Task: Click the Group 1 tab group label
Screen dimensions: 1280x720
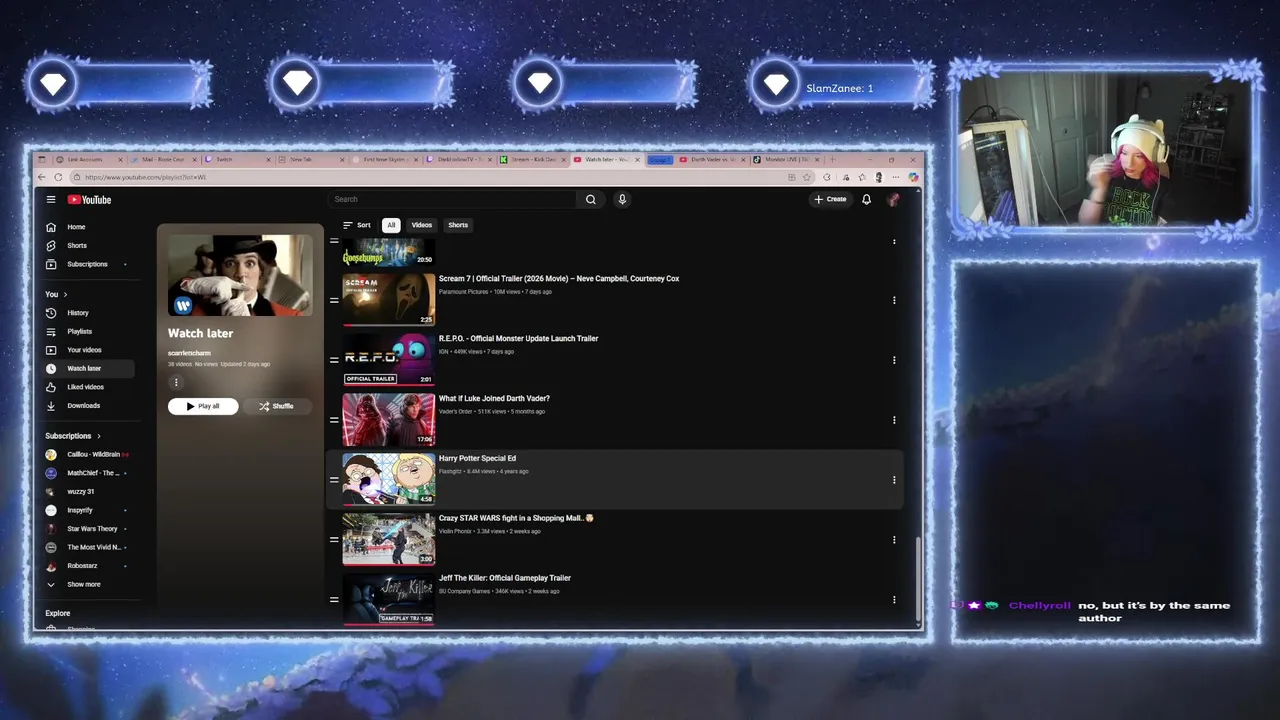Action: point(659,159)
